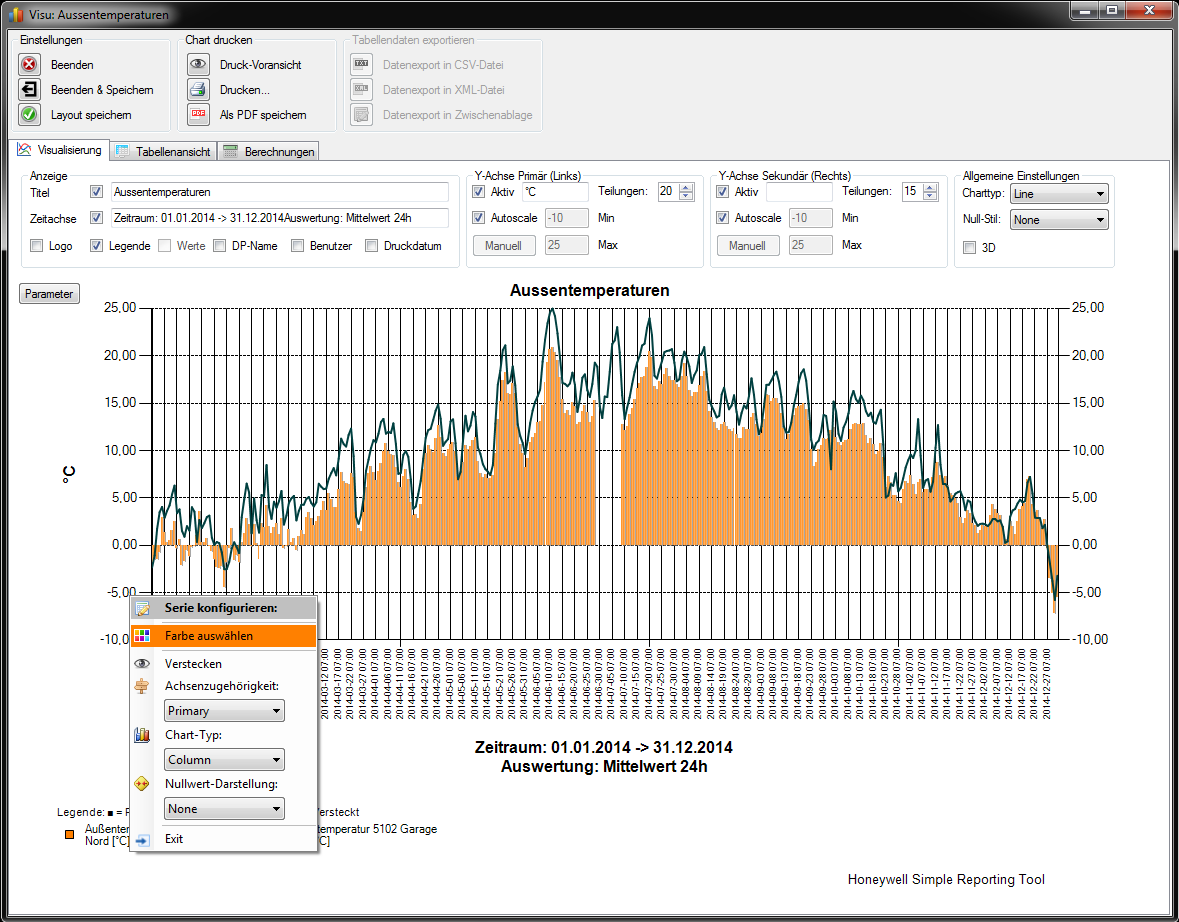1179x922 pixels.
Task: Switch to the Tabellenansicht tab
Action: point(164,151)
